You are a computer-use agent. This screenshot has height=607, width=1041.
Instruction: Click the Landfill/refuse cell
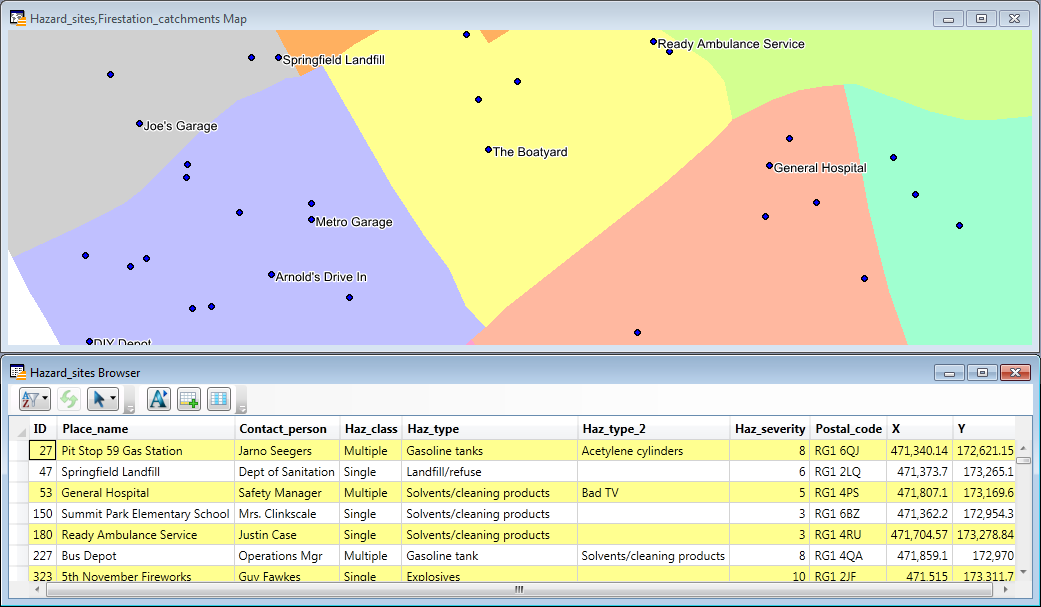(x=489, y=472)
